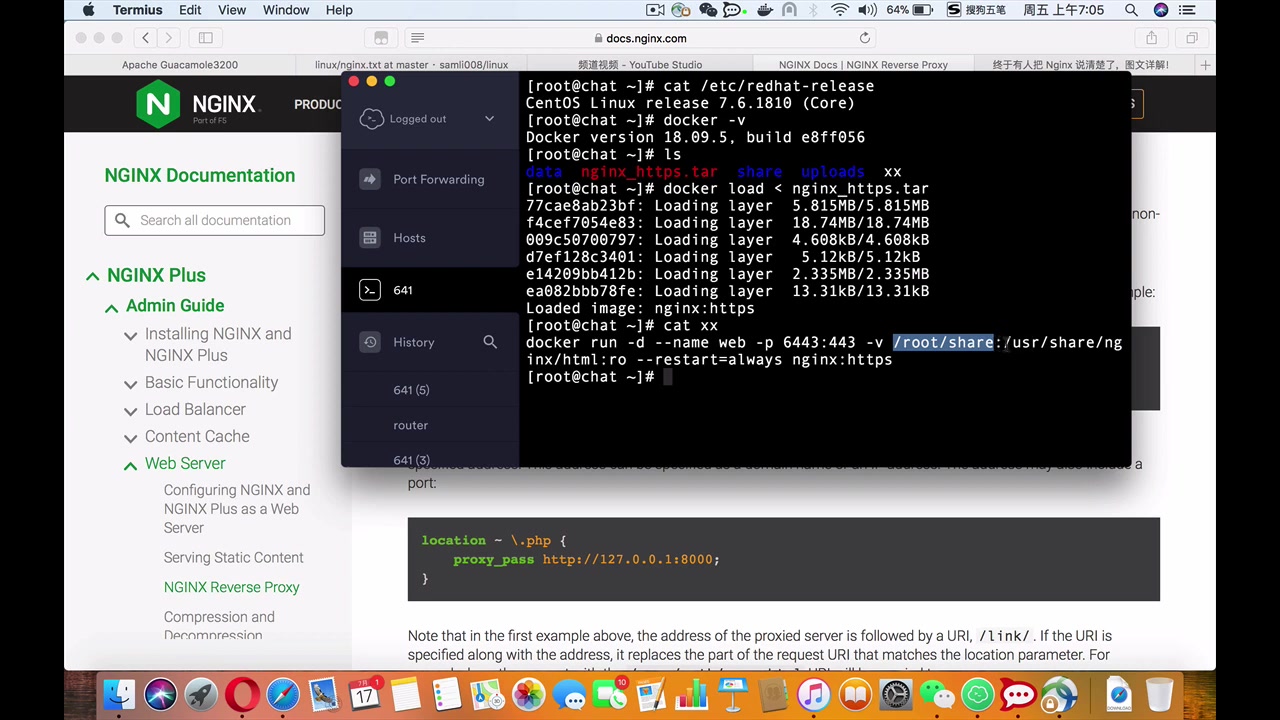Open the Logged out account dropdown

pyautogui.click(x=430, y=119)
